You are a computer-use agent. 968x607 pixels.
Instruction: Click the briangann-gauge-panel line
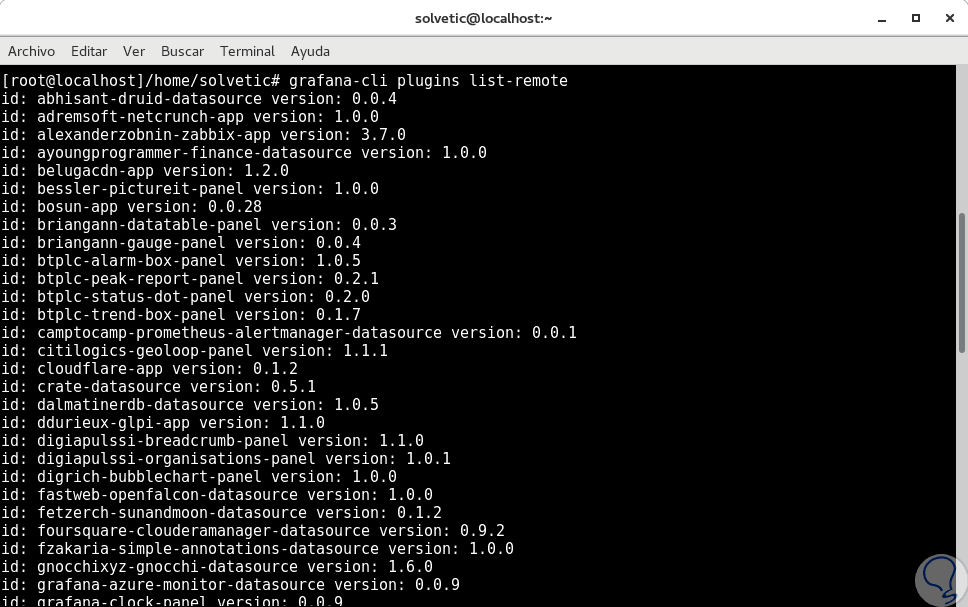click(x=181, y=243)
